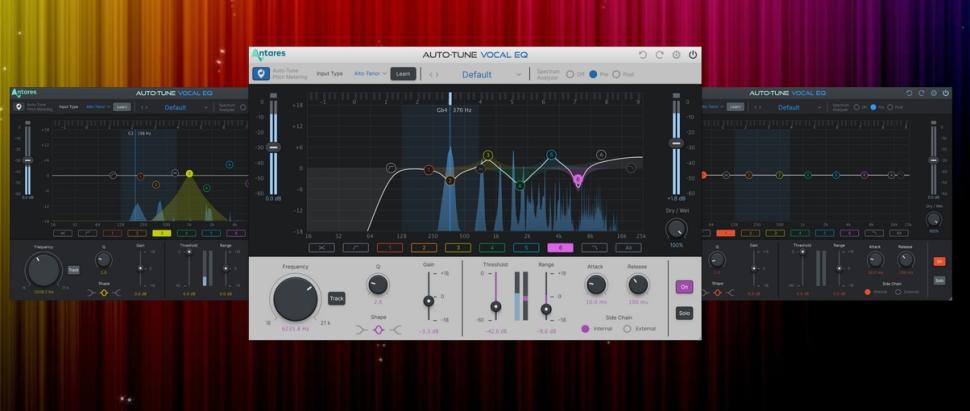Select band 4 tab below the EQ graph
970x411 pixels.
pos(491,247)
